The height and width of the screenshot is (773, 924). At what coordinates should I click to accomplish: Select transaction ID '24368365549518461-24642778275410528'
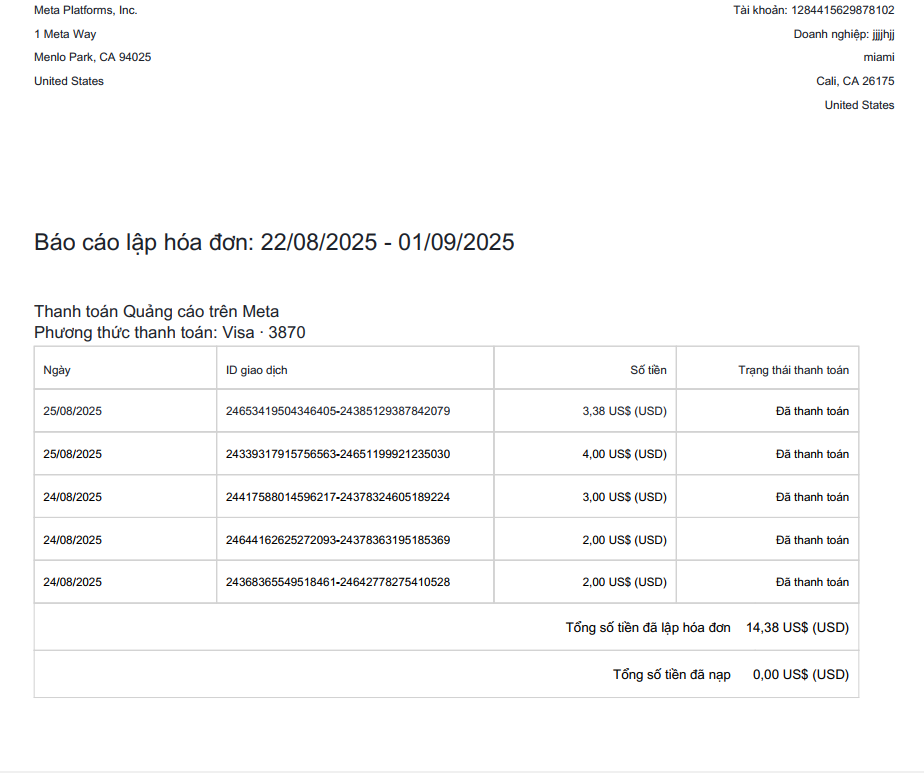(338, 582)
